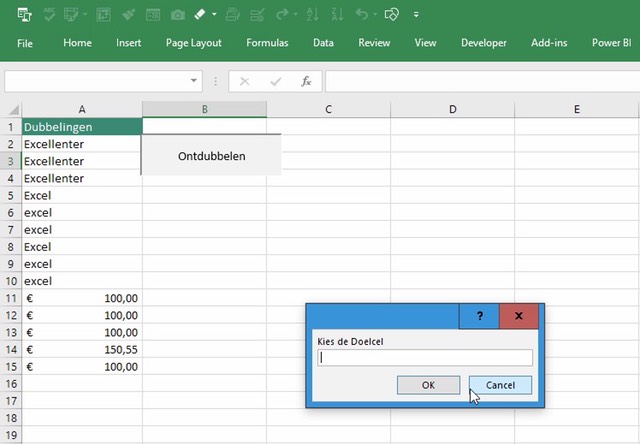Open the eraser clear dropdown arrow
The height and width of the screenshot is (444, 640).
(x=214, y=15)
